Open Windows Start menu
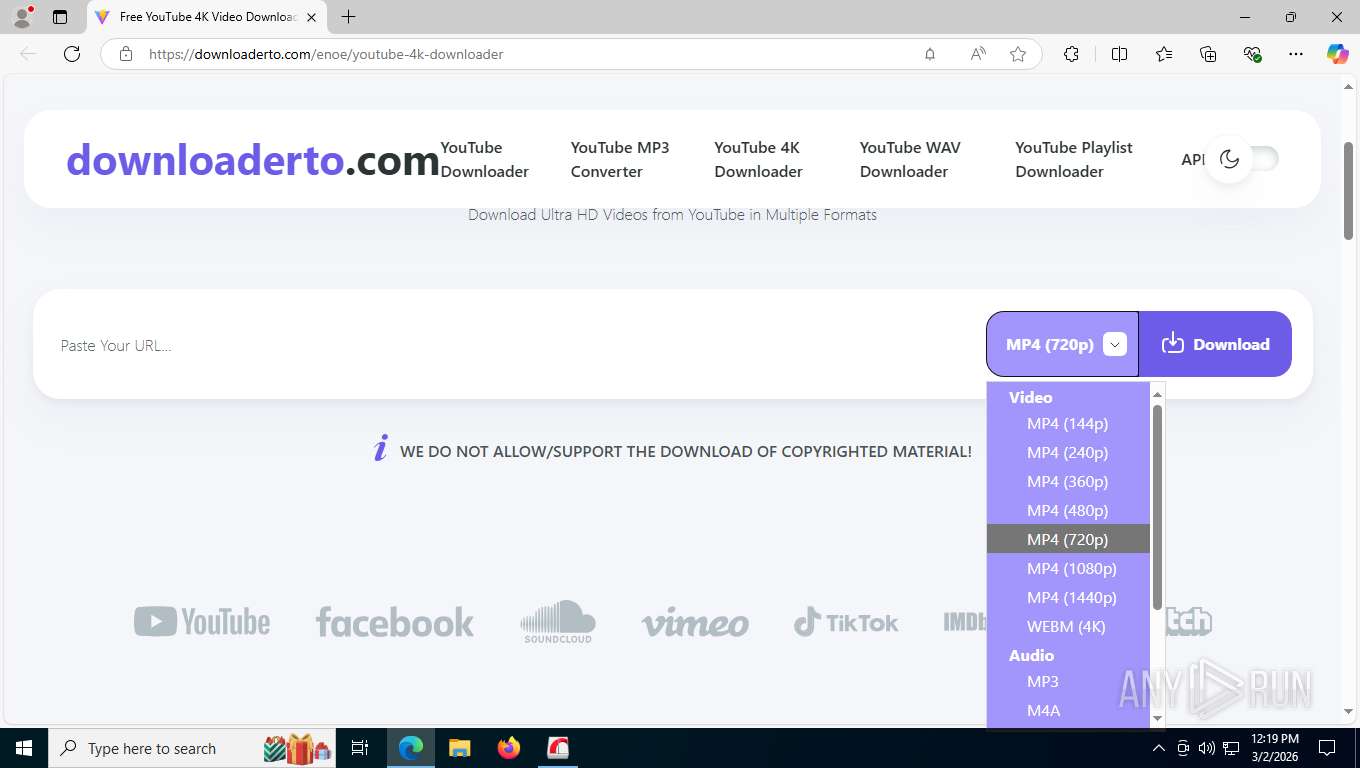The image size is (1360, 768). 24,748
